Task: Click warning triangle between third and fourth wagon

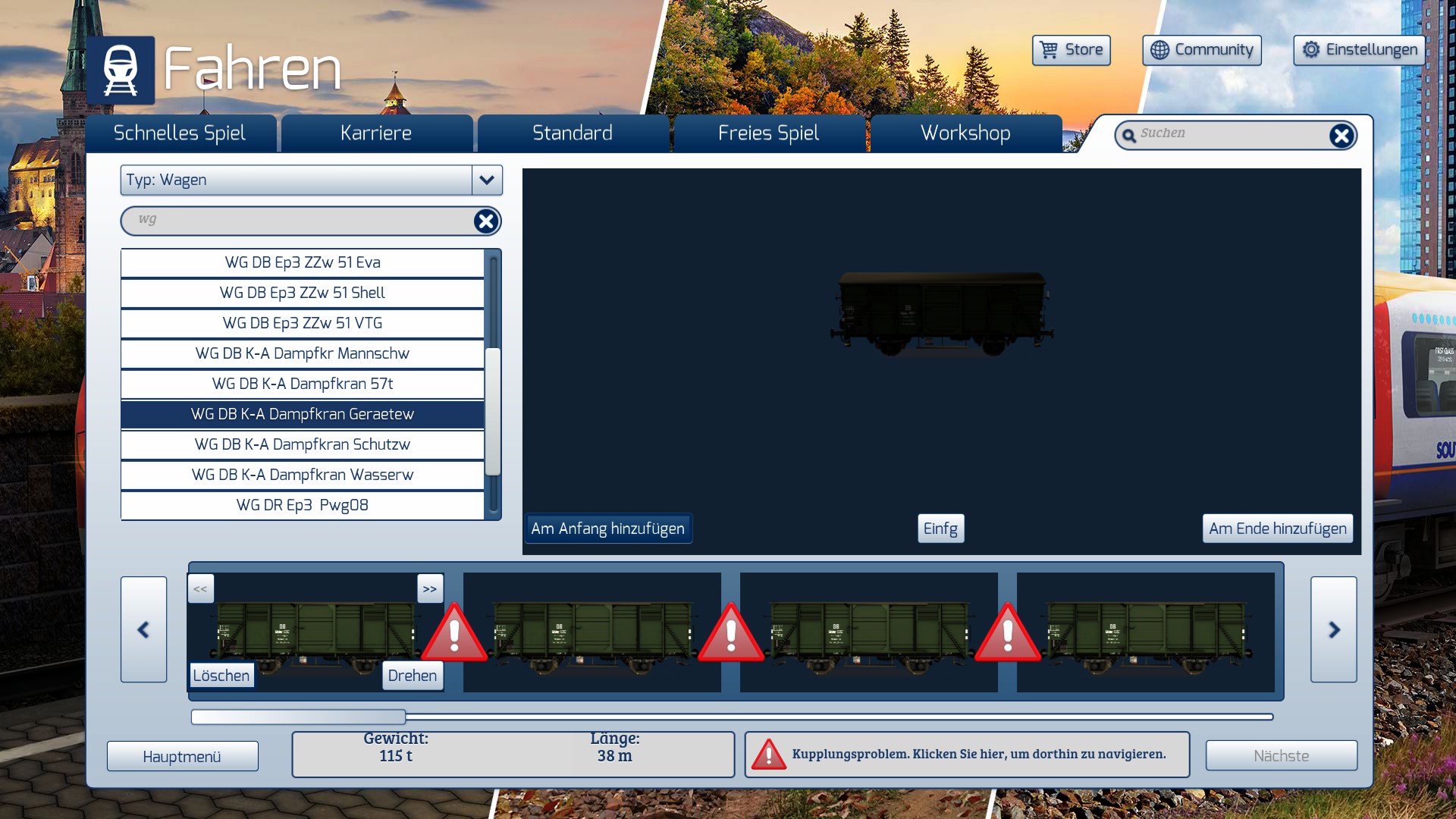Action: pos(1007,633)
